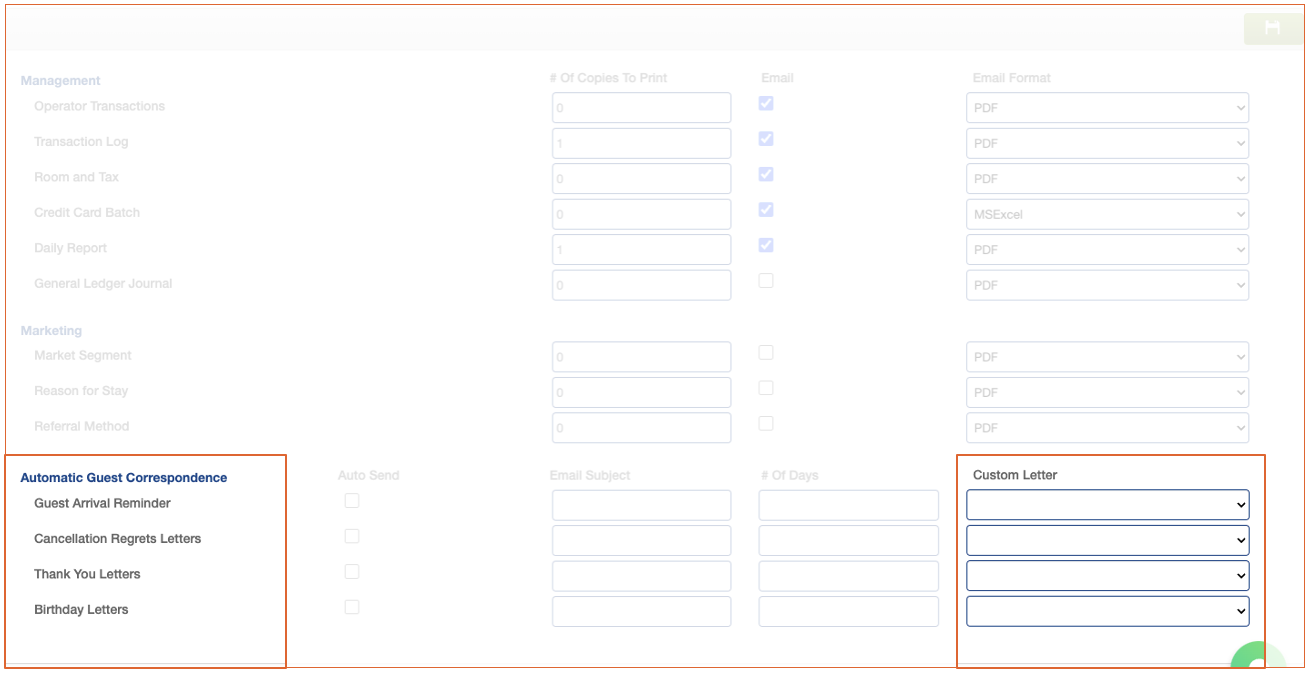This screenshot has width=1312, height=674.
Task: Select Custom Letter for Thank You Letters
Action: pyautogui.click(x=1107, y=576)
